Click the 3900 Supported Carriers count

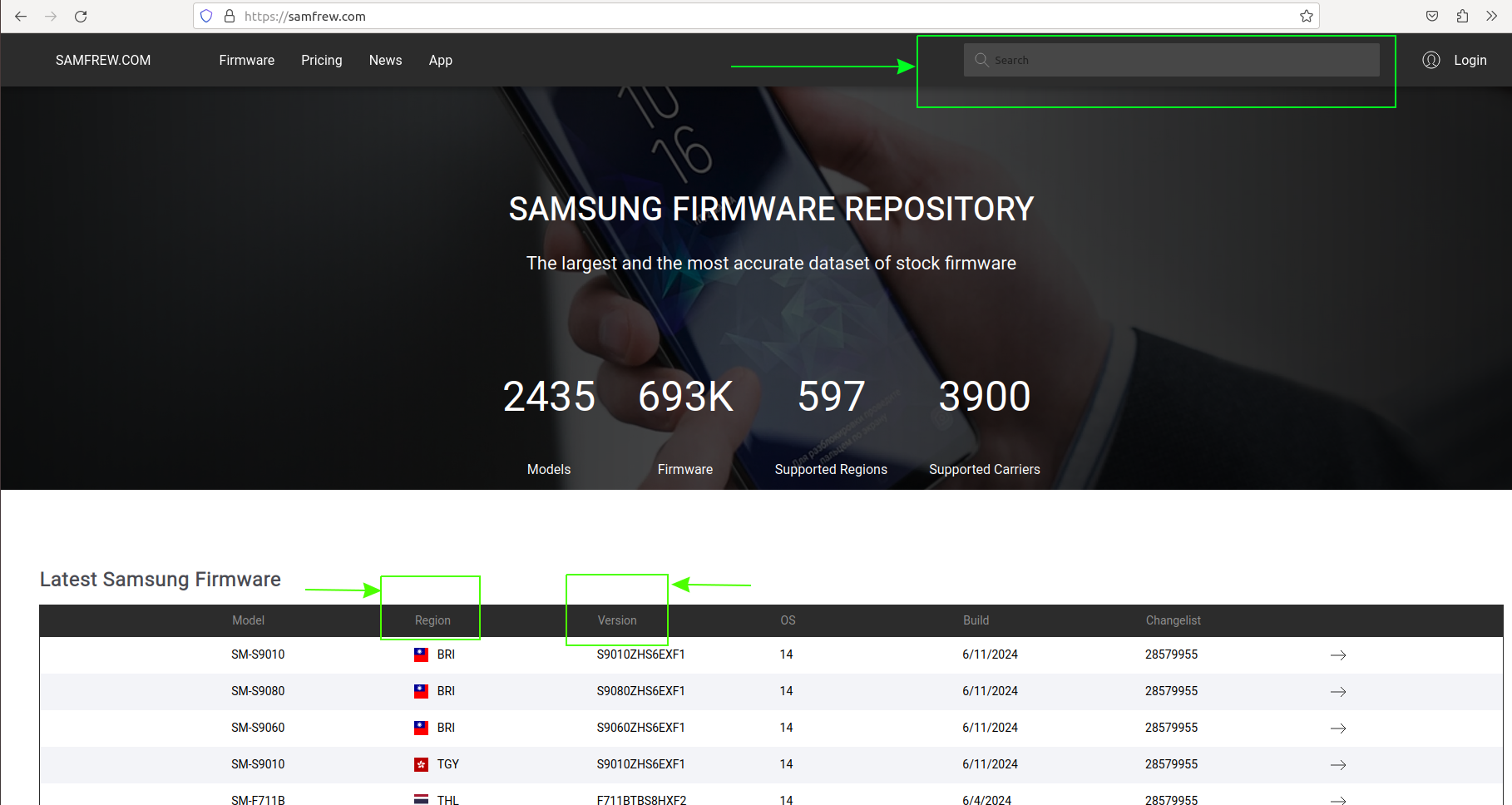(x=985, y=396)
